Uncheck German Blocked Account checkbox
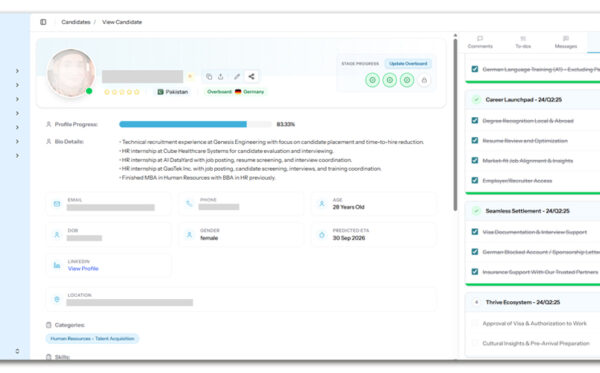 (475, 252)
